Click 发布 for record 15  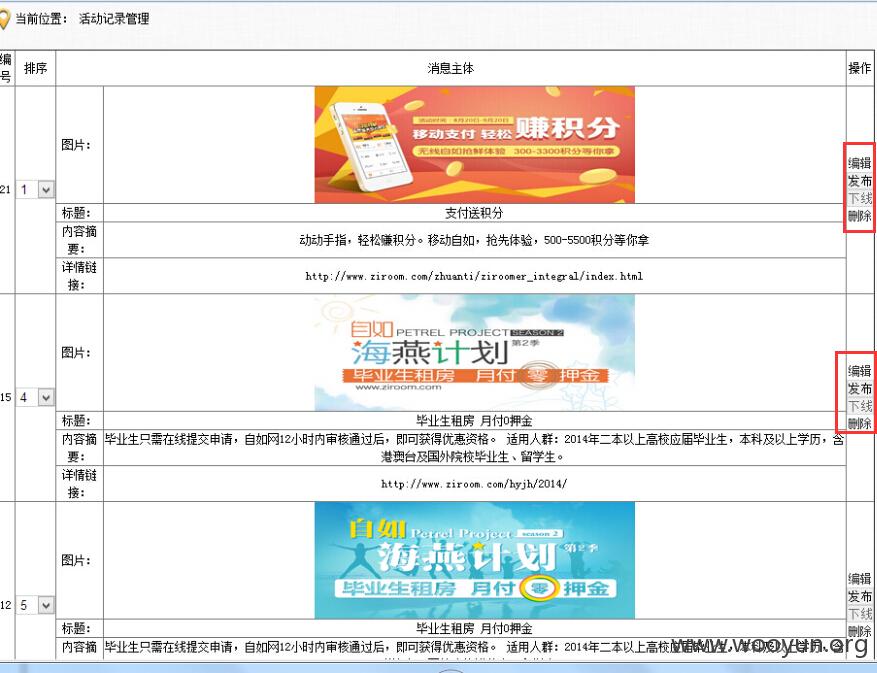click(x=860, y=388)
